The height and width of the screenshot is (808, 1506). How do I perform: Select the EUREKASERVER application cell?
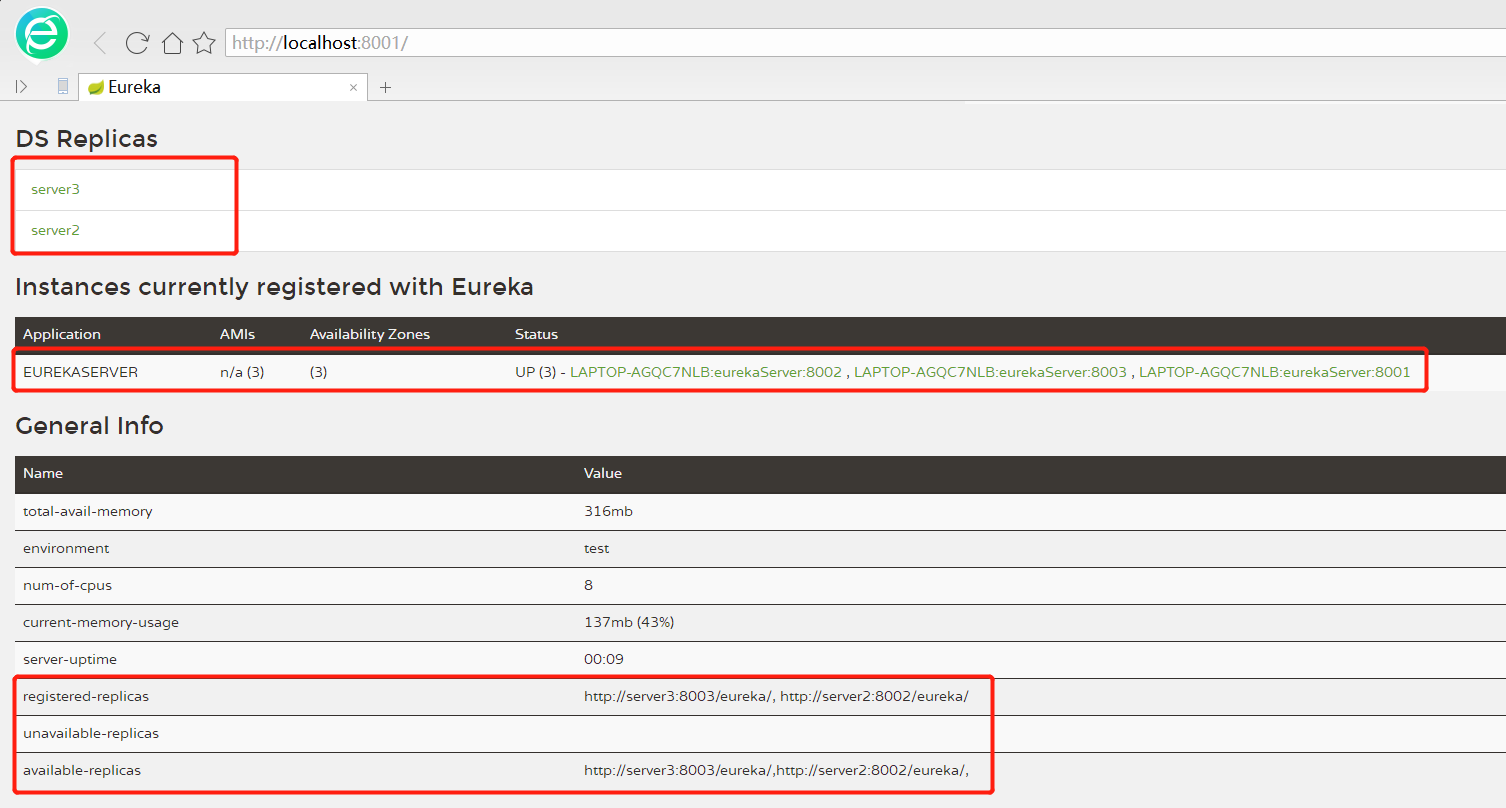(x=80, y=372)
